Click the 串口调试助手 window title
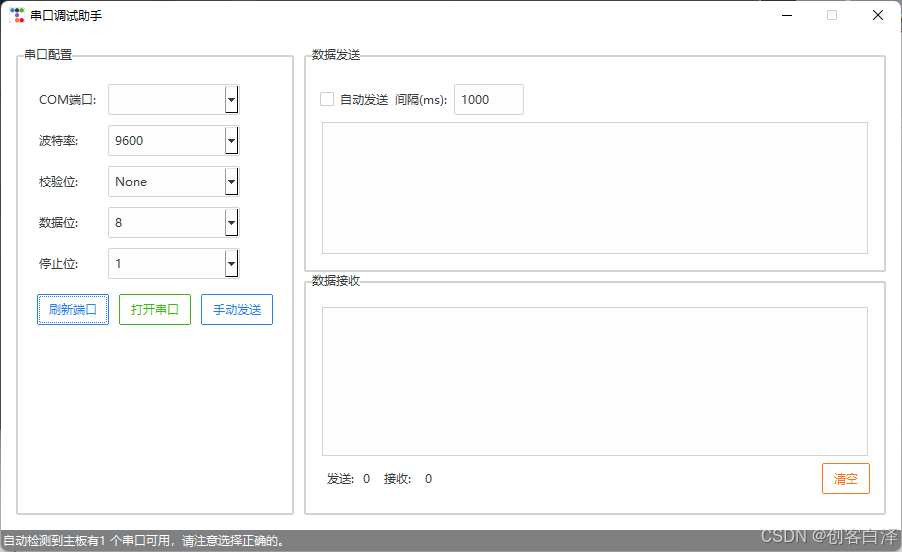Viewport: 902px width, 552px height. point(66,16)
